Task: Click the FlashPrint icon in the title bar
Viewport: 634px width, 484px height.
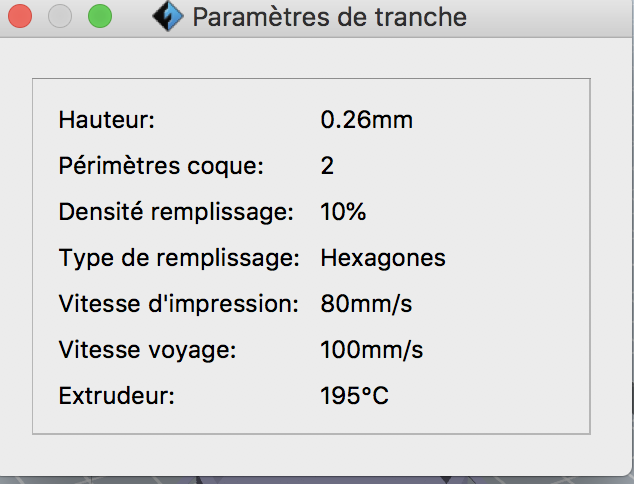Action: 167,17
